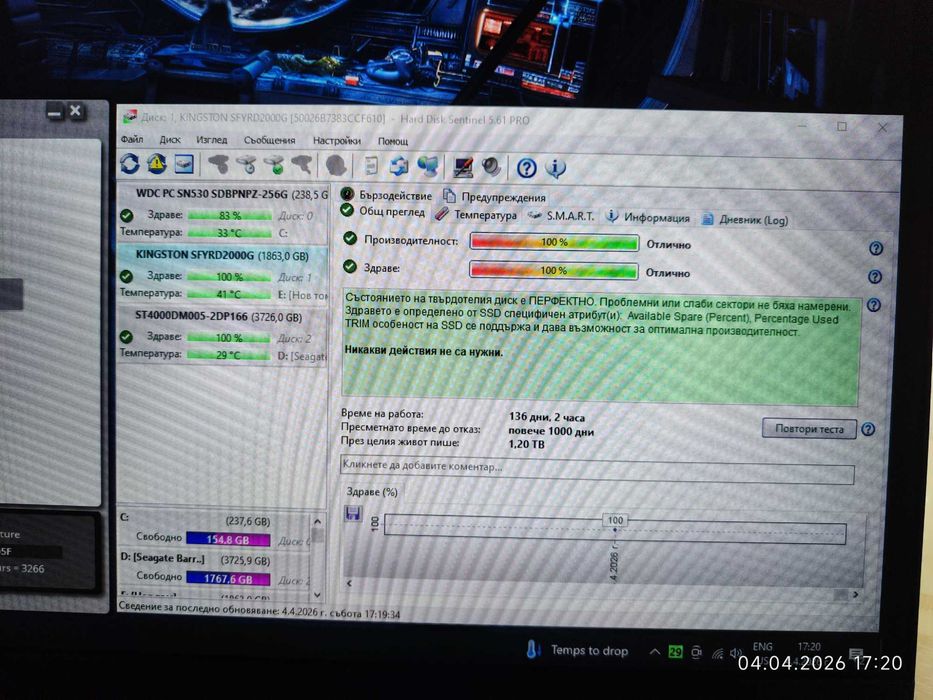The image size is (933, 700).
Task: Click the C: free space 154,8 GB bar
Action: pos(228,539)
